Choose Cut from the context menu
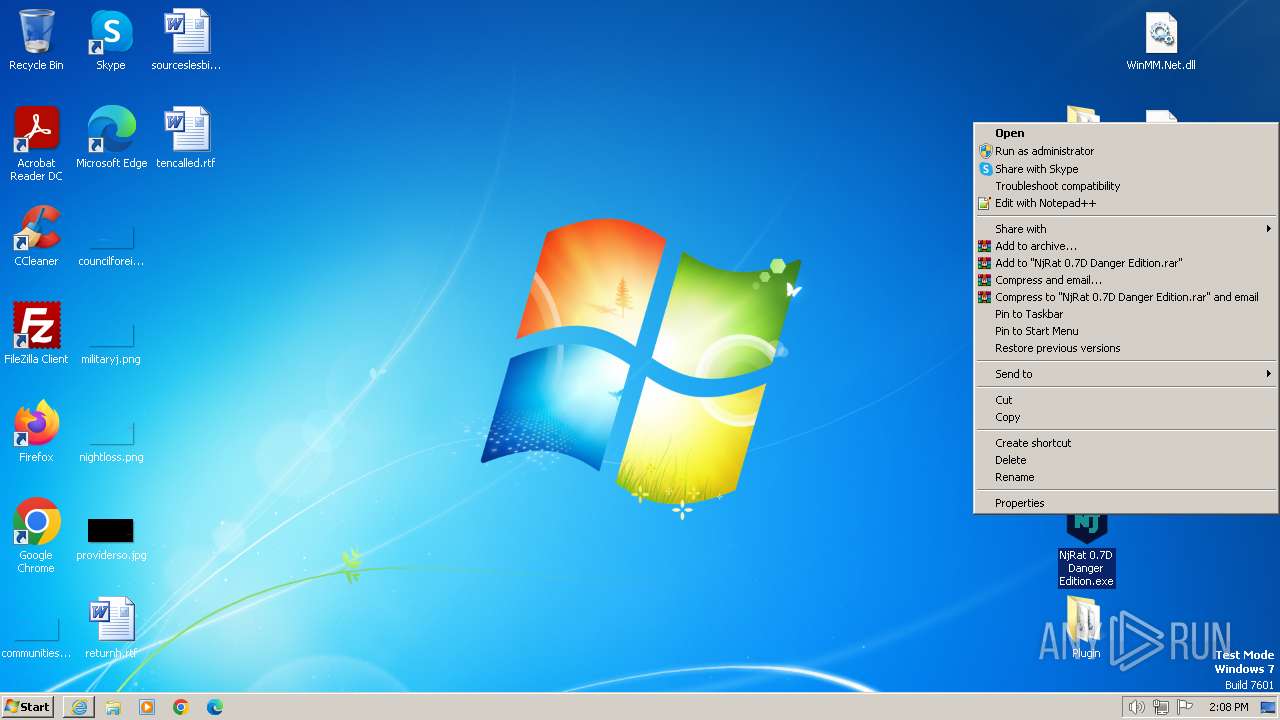 coord(1126,400)
